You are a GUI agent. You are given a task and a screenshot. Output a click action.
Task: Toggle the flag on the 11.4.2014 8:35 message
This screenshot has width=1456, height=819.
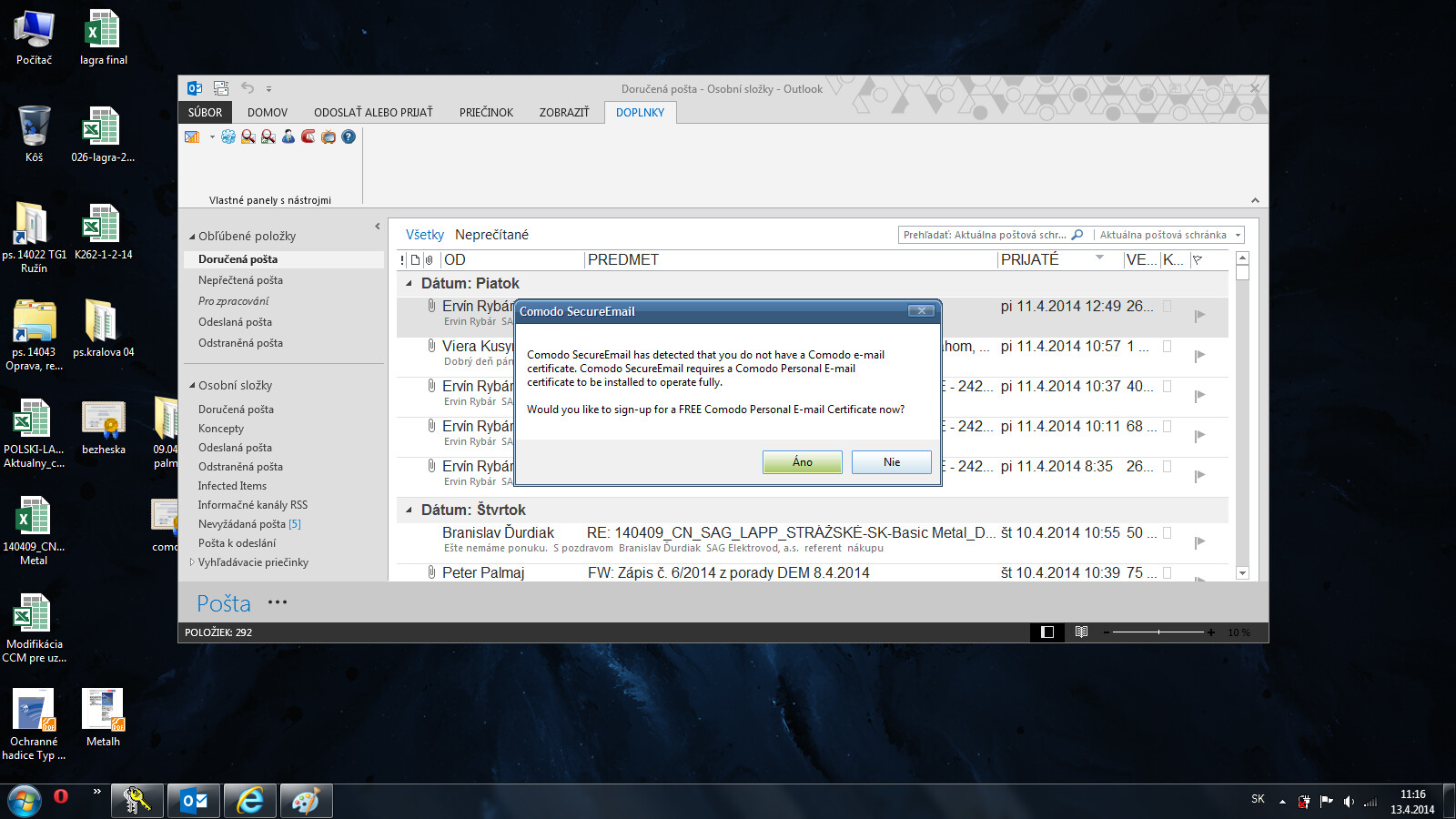tap(1199, 476)
